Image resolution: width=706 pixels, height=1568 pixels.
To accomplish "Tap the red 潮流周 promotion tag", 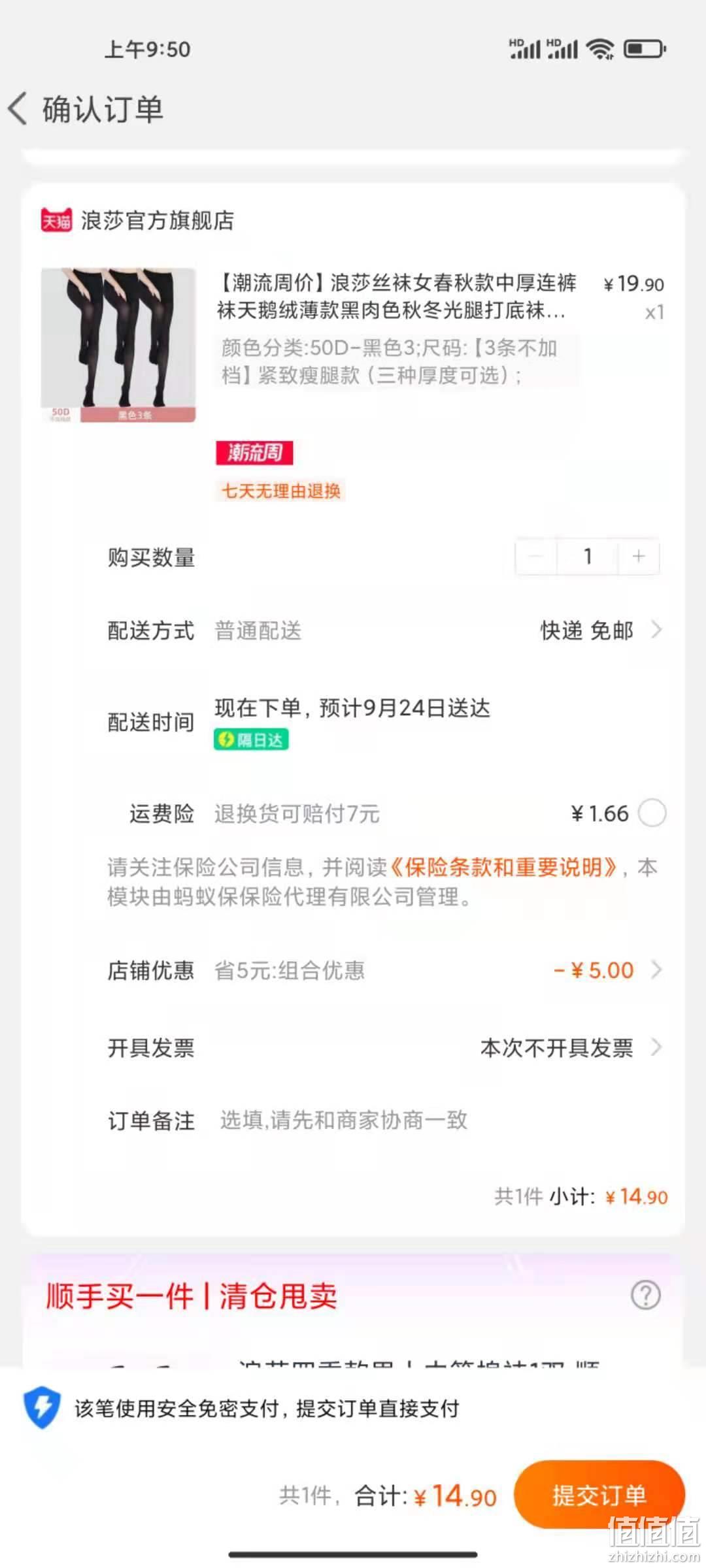I will tap(254, 452).
